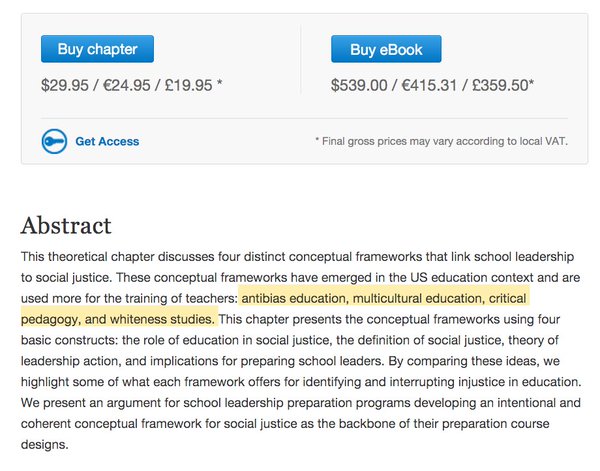Click the highlighted phrase 'antibias education'
This screenshot has height=471, width=600.
tap(294, 298)
